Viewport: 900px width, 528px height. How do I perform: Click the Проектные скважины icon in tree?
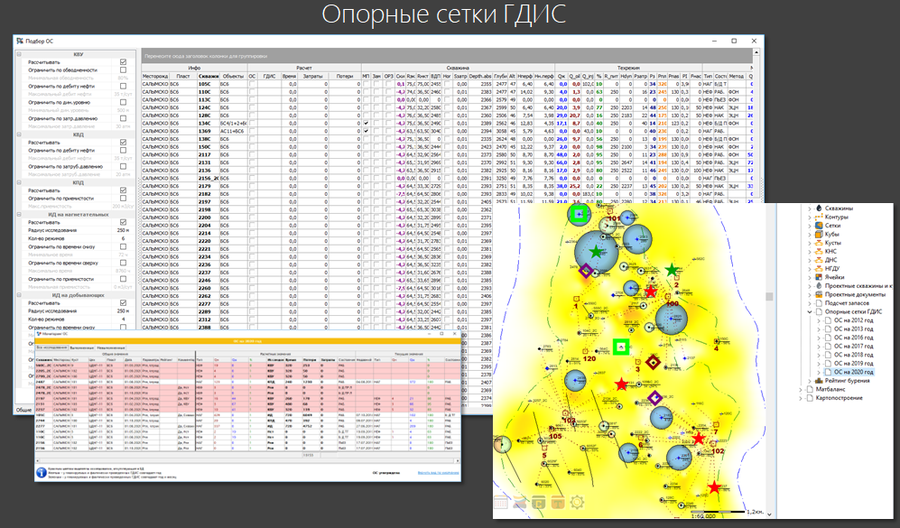click(818, 286)
